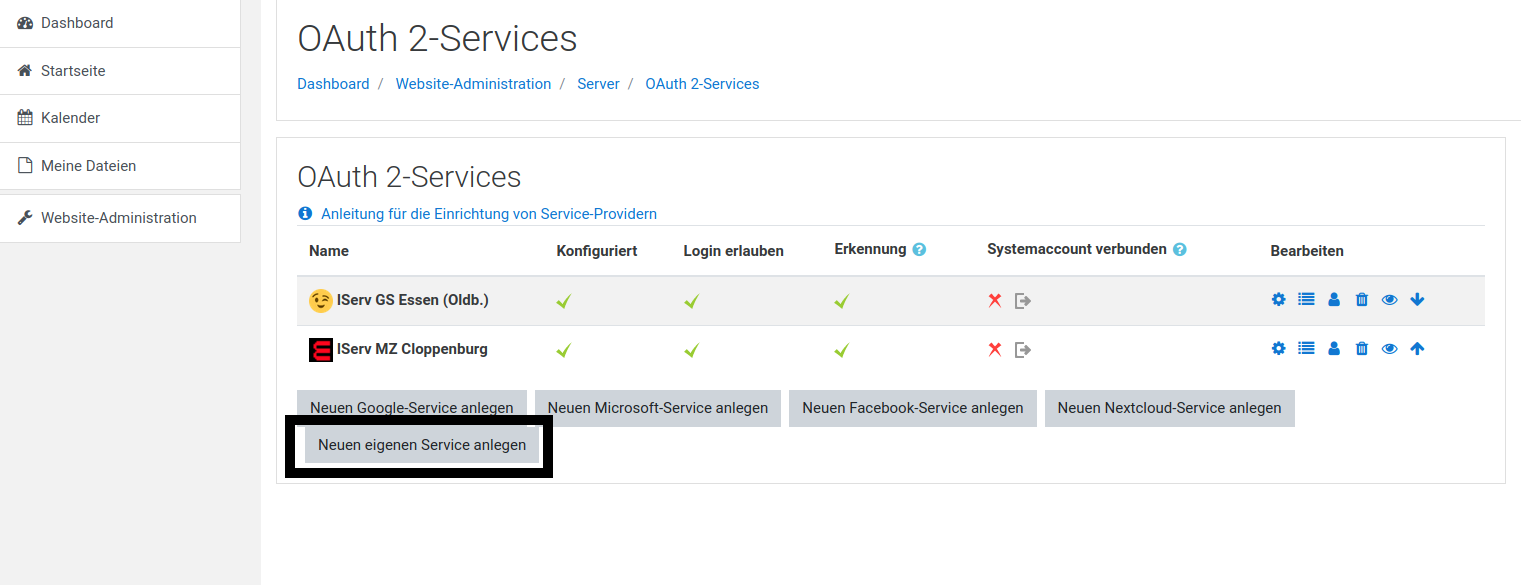Move IServ MZ Cloppenburg up in list
Image resolution: width=1521 pixels, height=585 pixels.
click(x=1417, y=349)
